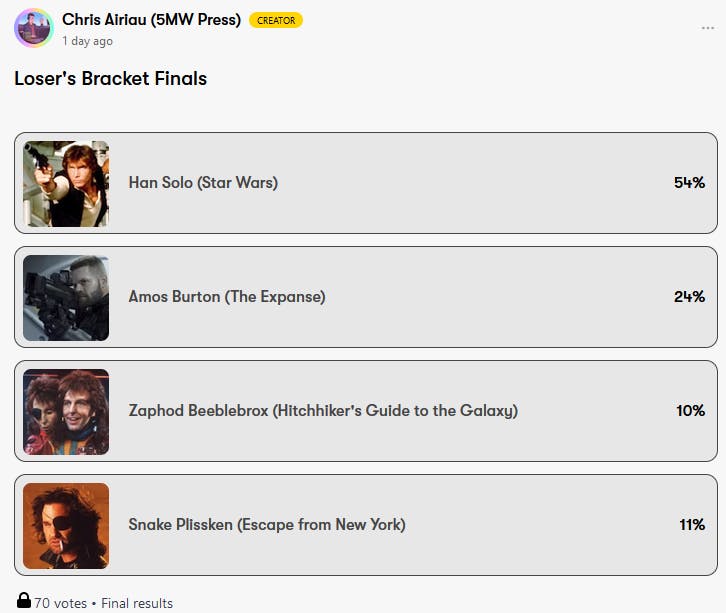
Task: Click the yellow CREATOR badge
Action: 276,20
